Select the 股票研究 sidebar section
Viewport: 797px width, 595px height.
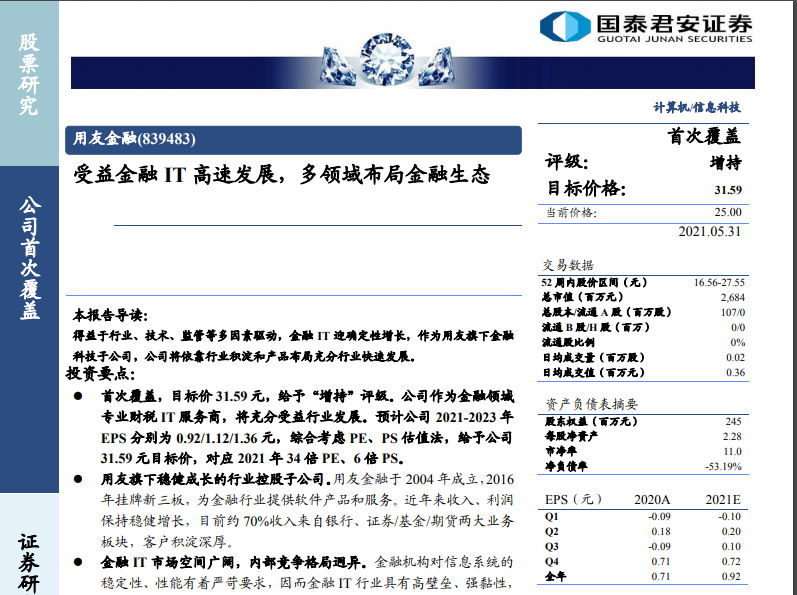click(x=29, y=75)
